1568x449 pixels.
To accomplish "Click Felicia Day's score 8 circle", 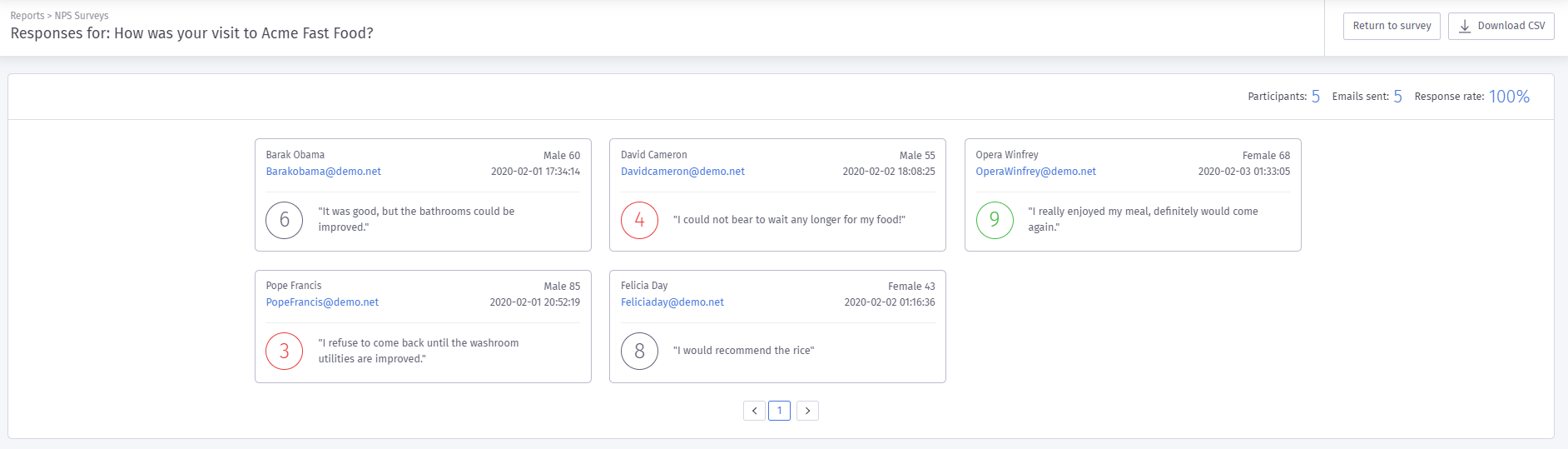I will tap(639, 351).
